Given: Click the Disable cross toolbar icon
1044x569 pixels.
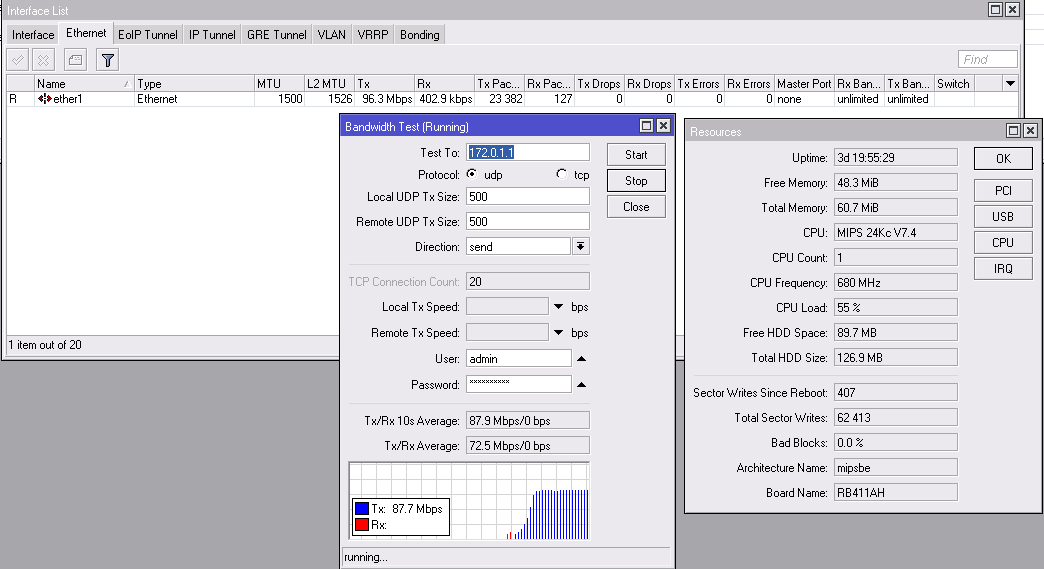Looking at the screenshot, I should click(43, 60).
